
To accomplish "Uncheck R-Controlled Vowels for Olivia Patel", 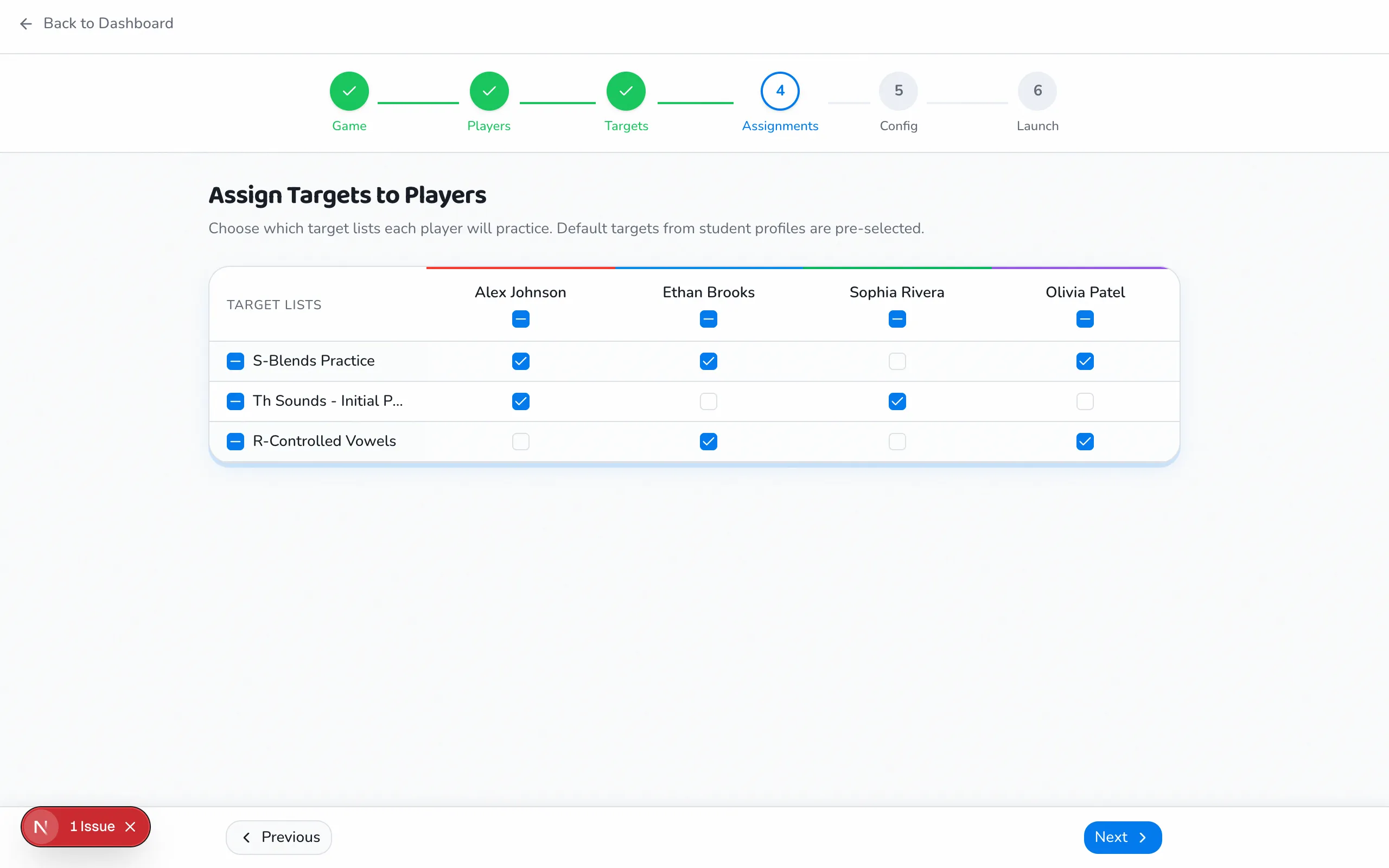I will pos(1085,442).
